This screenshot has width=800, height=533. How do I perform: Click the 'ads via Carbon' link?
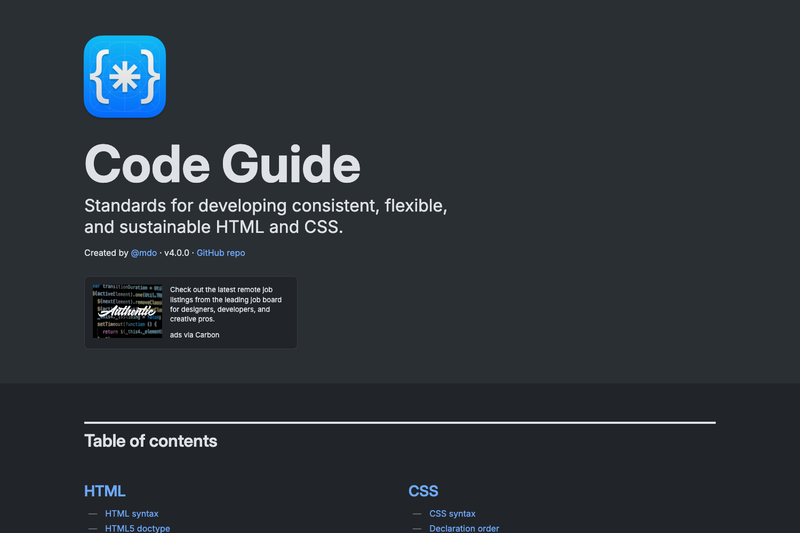point(194,335)
